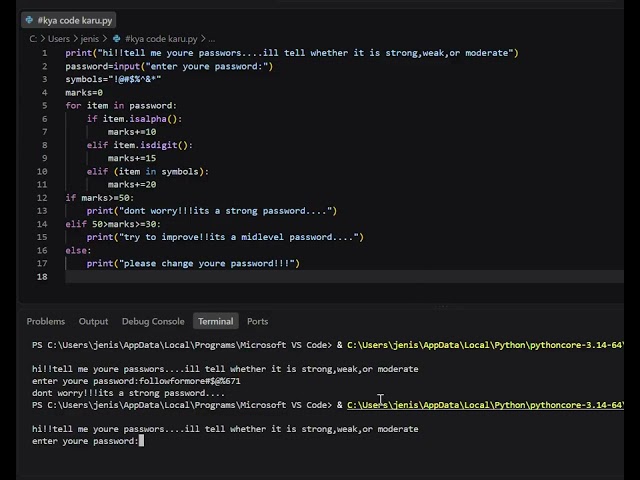Viewport: 640px width, 480px height.
Task: Open the Ports panel tab
Action: click(258, 322)
